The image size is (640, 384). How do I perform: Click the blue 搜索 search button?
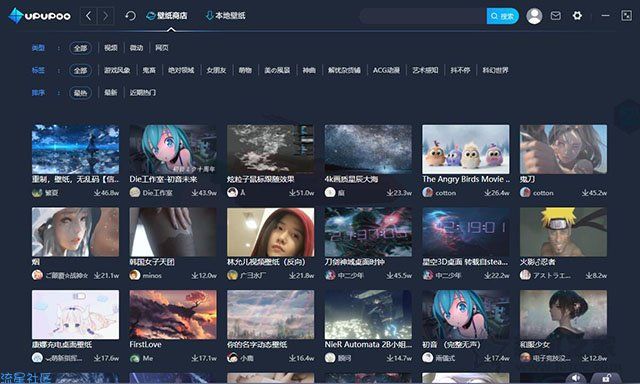[x=502, y=16]
